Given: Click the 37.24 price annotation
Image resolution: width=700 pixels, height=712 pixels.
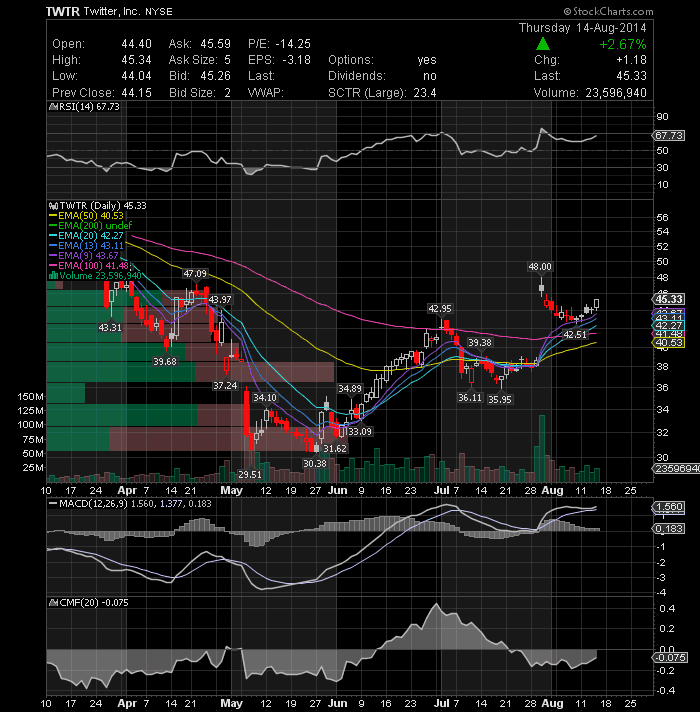Looking at the screenshot, I should coord(225,386).
